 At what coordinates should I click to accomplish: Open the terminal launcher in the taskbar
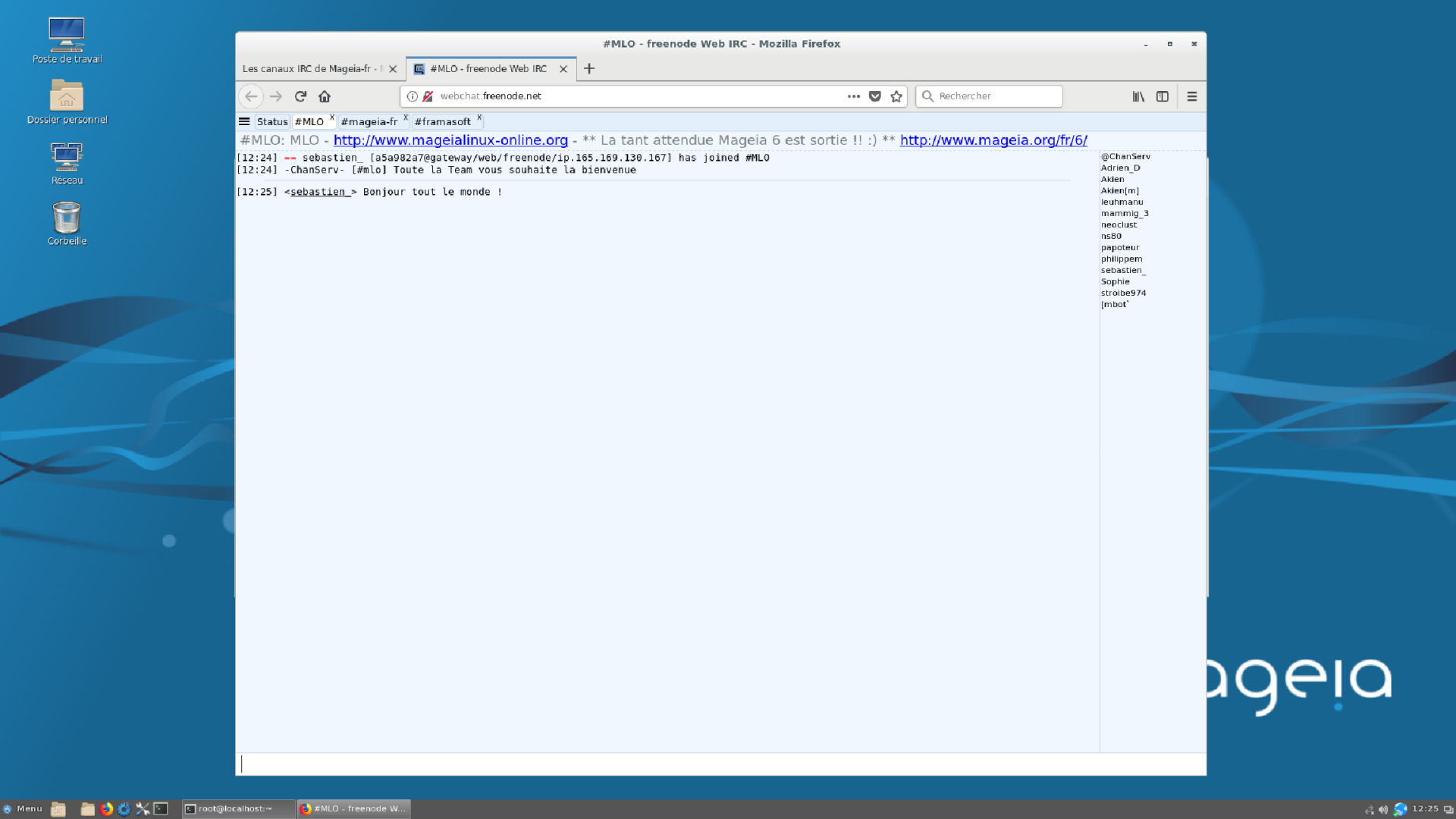161,809
